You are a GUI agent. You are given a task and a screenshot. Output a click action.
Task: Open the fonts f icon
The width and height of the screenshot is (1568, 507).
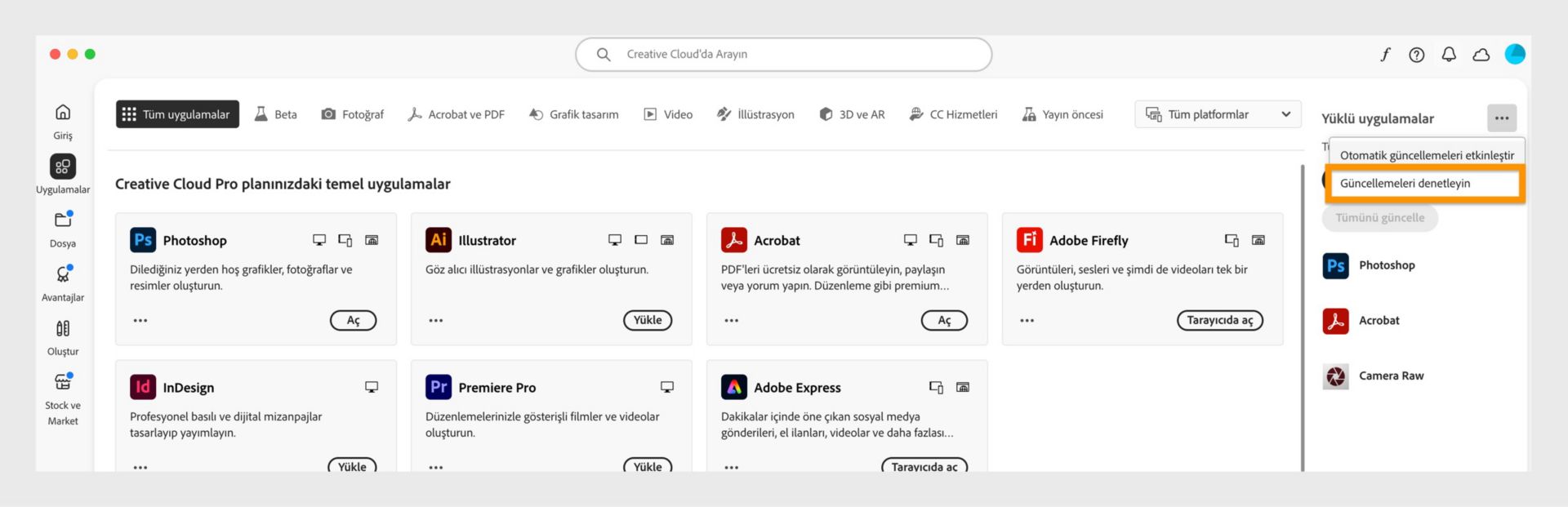tap(1385, 55)
